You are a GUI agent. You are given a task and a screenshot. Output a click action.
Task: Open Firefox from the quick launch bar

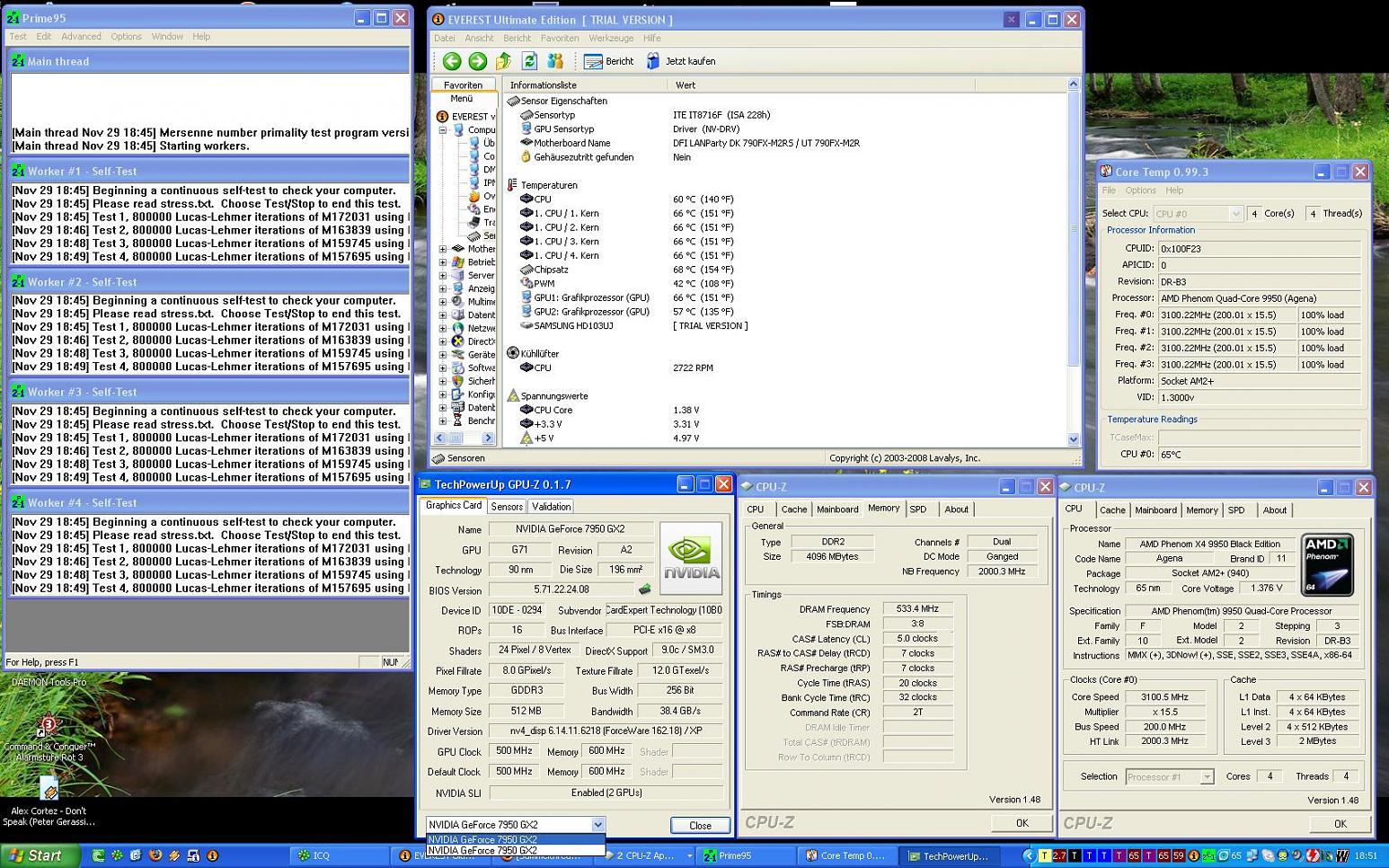click(x=155, y=855)
